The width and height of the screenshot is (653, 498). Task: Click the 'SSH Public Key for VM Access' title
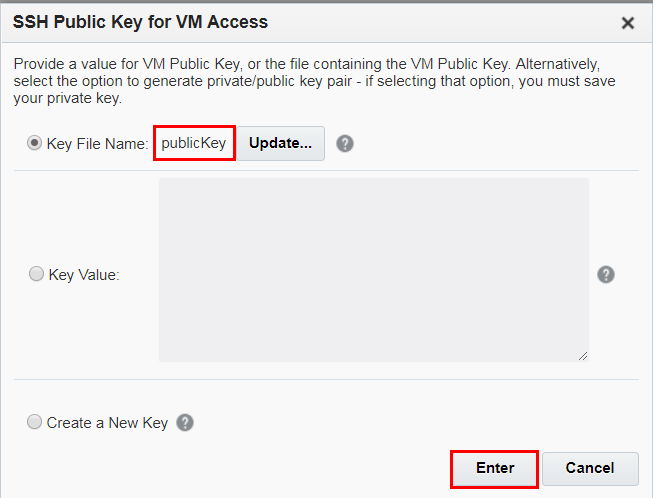point(140,22)
